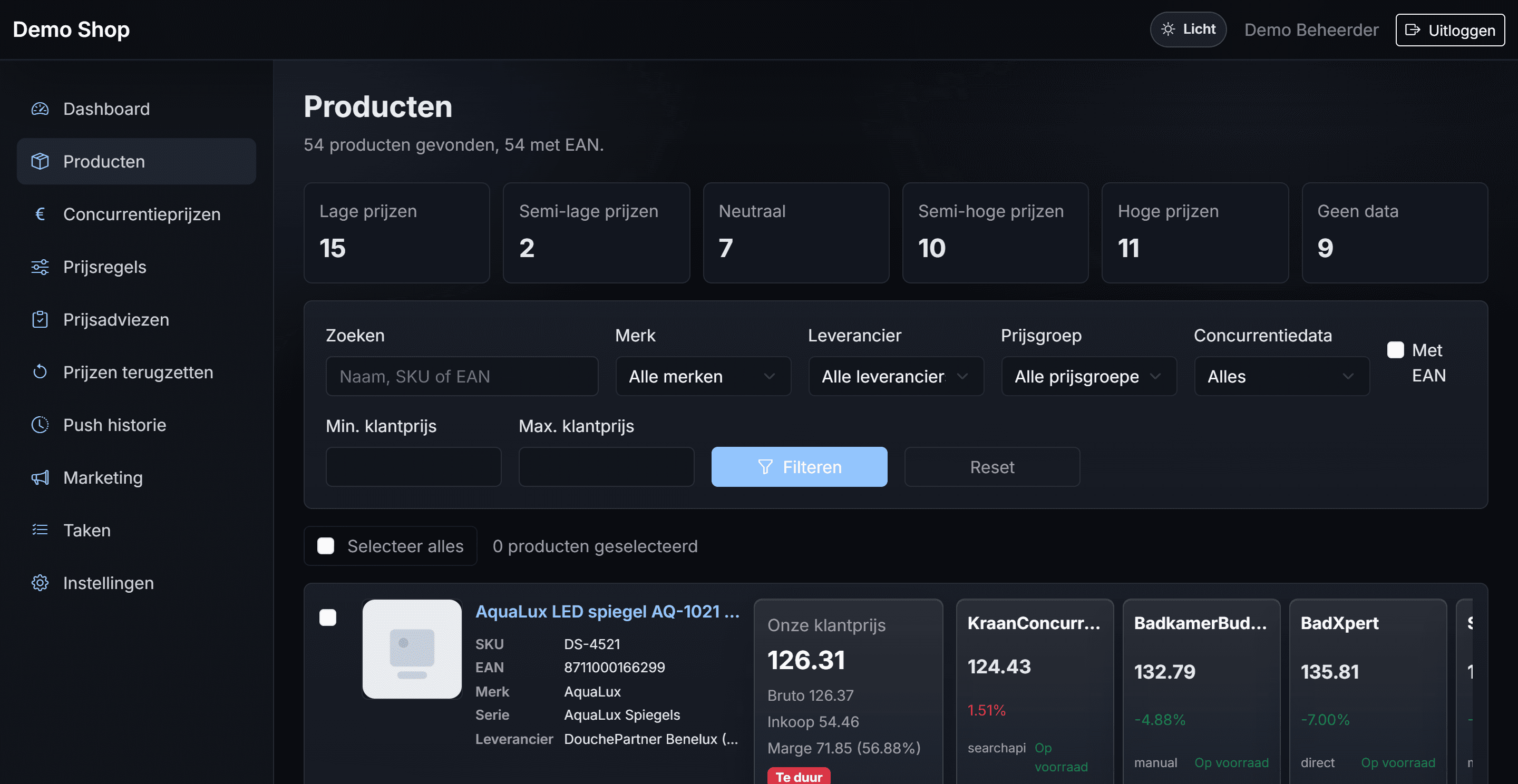The width and height of the screenshot is (1518, 784).
Task: Click the funnel icon on Filteren button
Action: [765, 467]
